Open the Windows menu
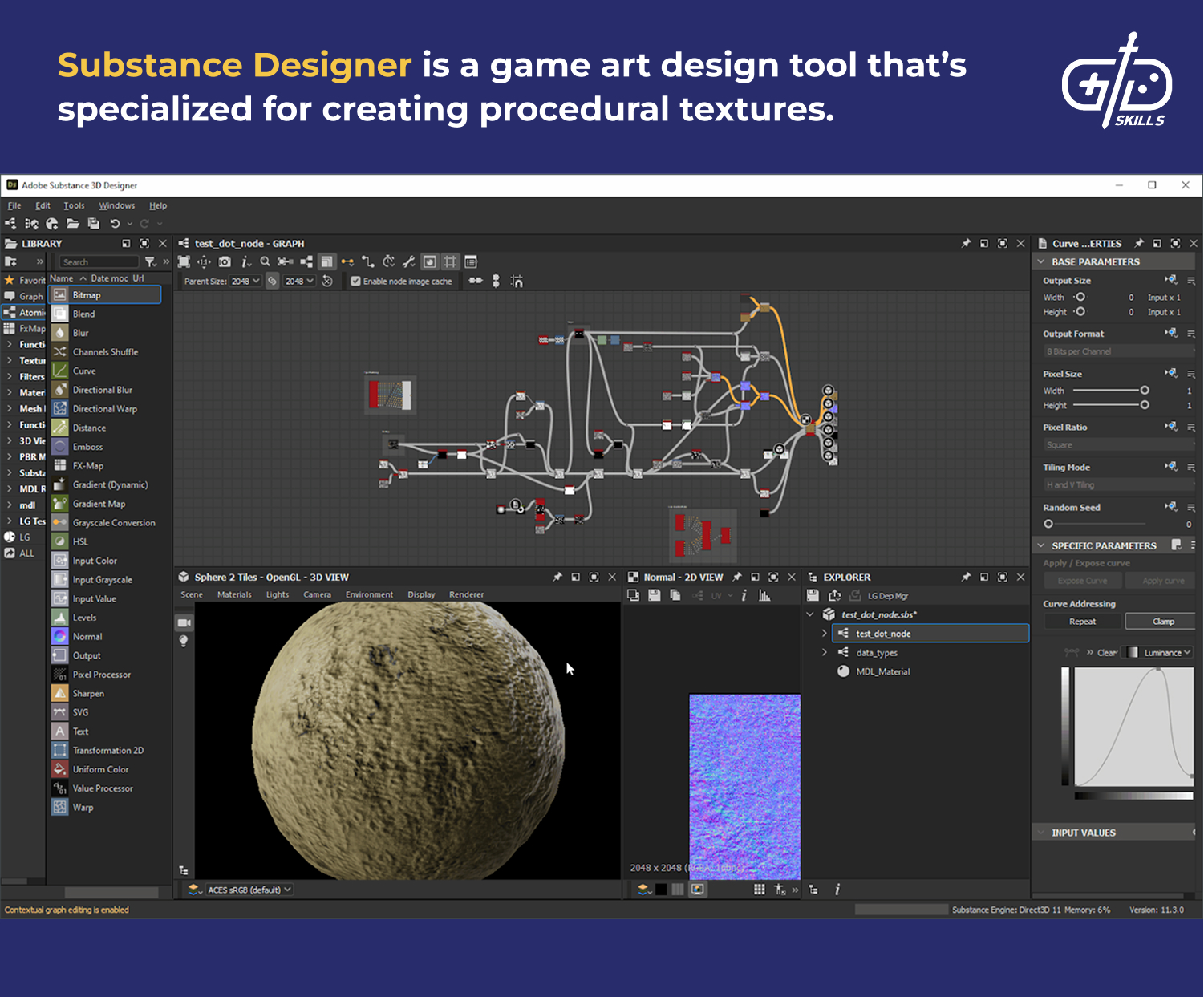 click(116, 205)
